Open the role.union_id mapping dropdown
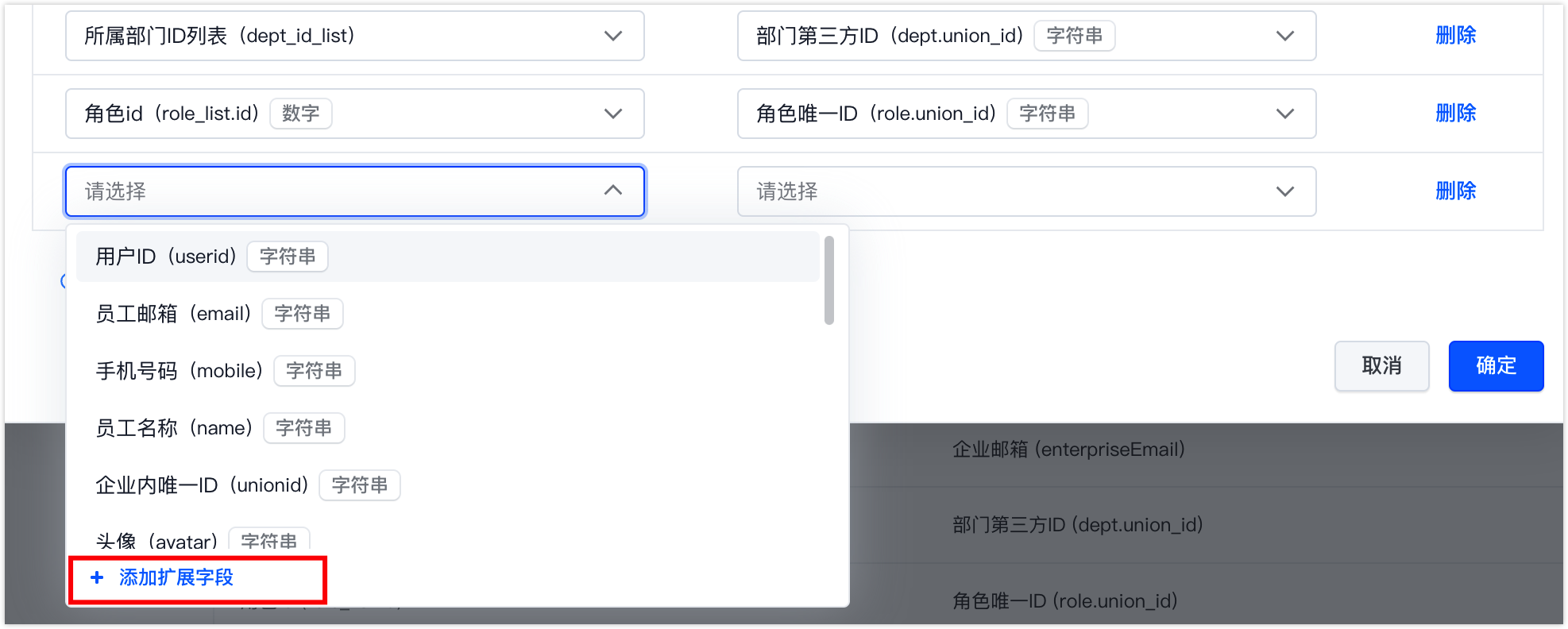The width and height of the screenshot is (1568, 629). 1026,114
